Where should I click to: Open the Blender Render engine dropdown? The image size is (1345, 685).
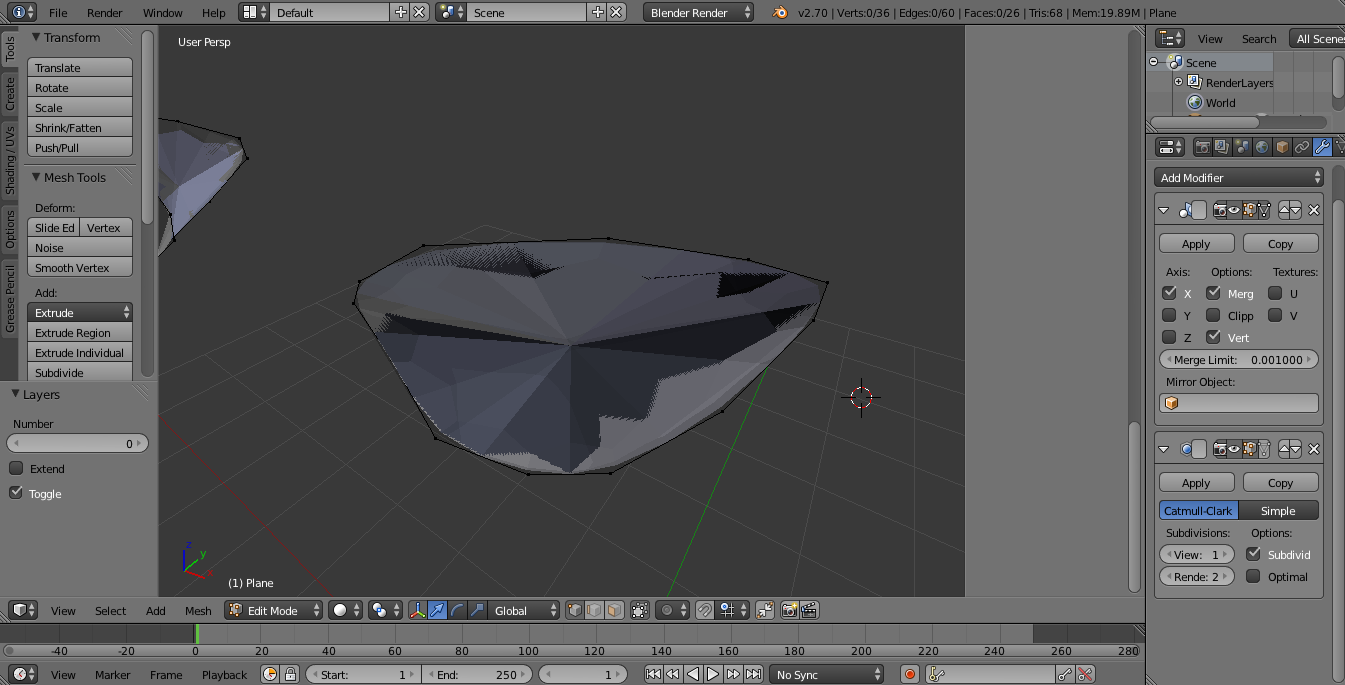(698, 13)
